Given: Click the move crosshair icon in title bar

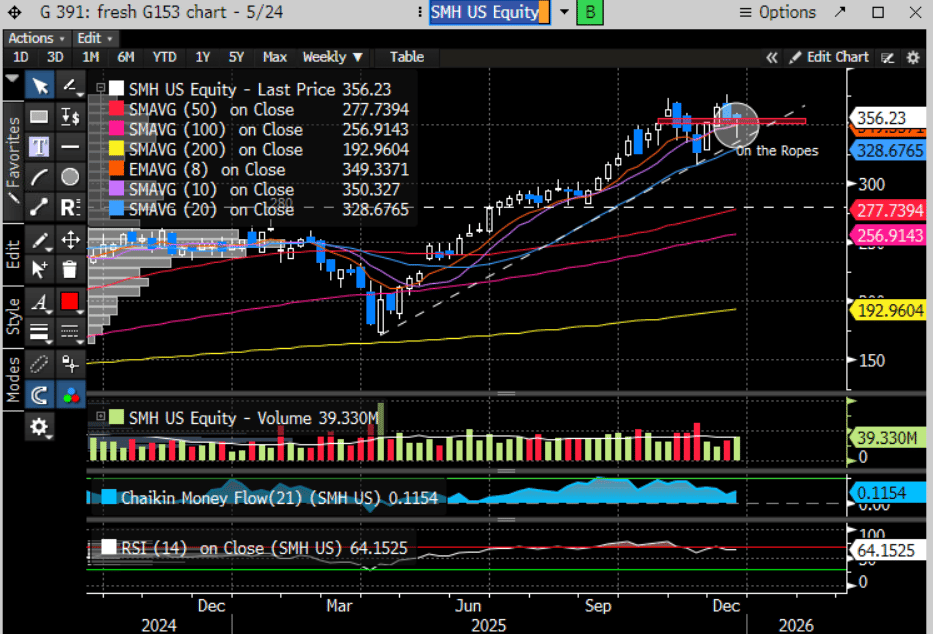Looking at the screenshot, I should pos(14,12).
